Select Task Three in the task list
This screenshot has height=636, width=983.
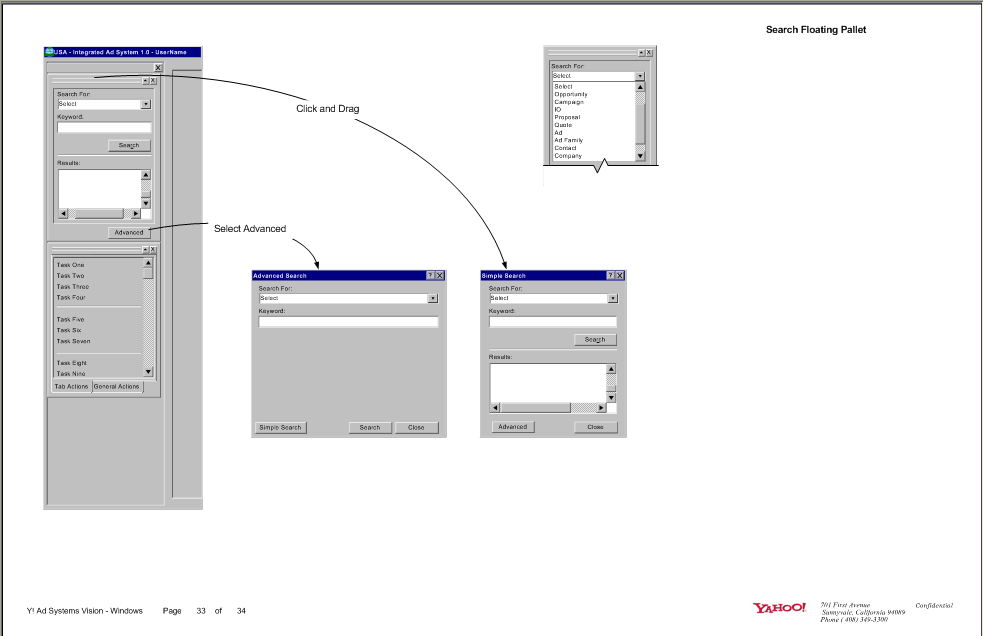pos(73,287)
